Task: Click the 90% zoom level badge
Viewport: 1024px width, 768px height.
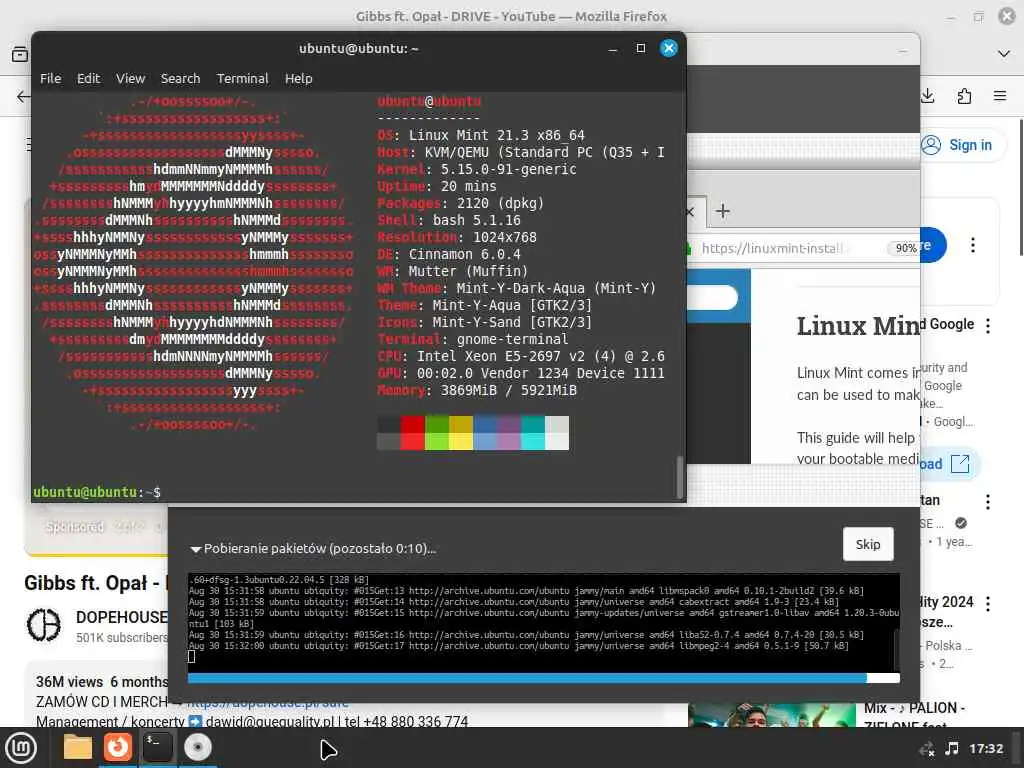Action: pyautogui.click(x=904, y=248)
